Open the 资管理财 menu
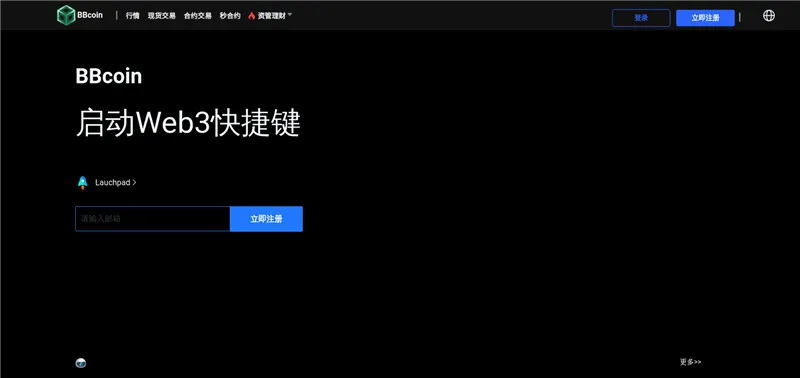Image resolution: width=800 pixels, height=378 pixels. (x=271, y=16)
